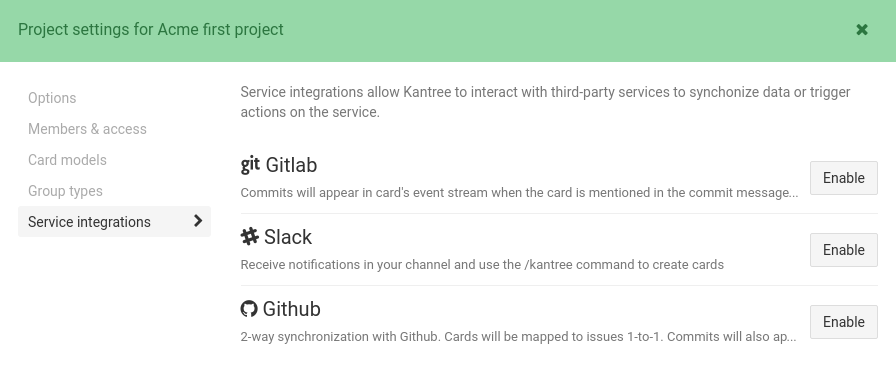
Task: Enable the Github integration
Action: point(843,322)
